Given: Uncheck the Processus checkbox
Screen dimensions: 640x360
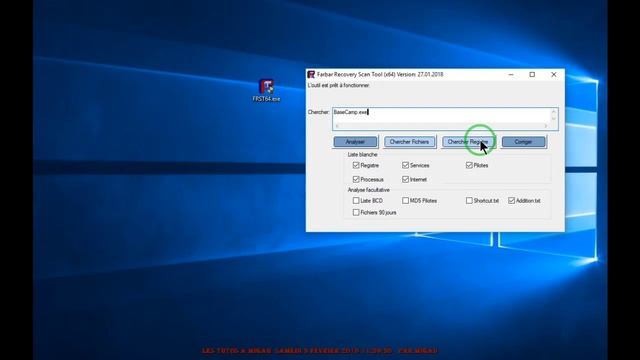Looking at the screenshot, I should pyautogui.click(x=356, y=179).
